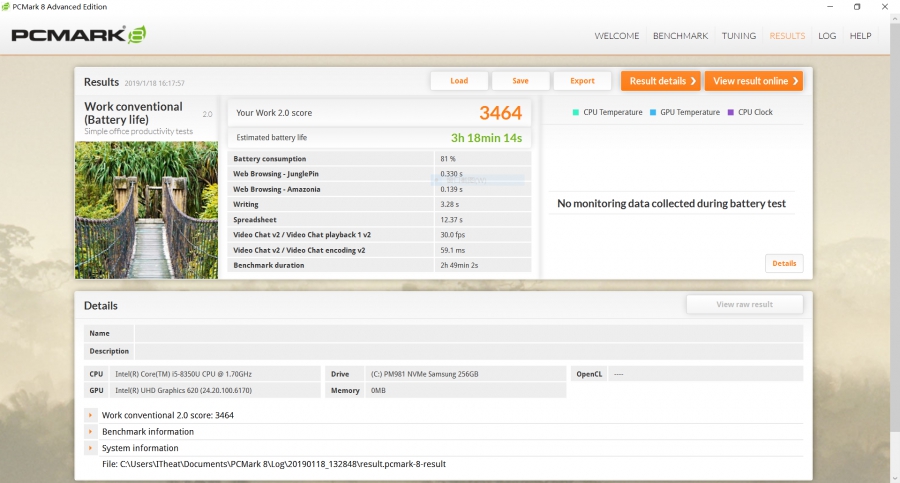Screen dimensions: 900x483
Task: Click the Web Browsing - Amazonia row
Action: coord(379,189)
